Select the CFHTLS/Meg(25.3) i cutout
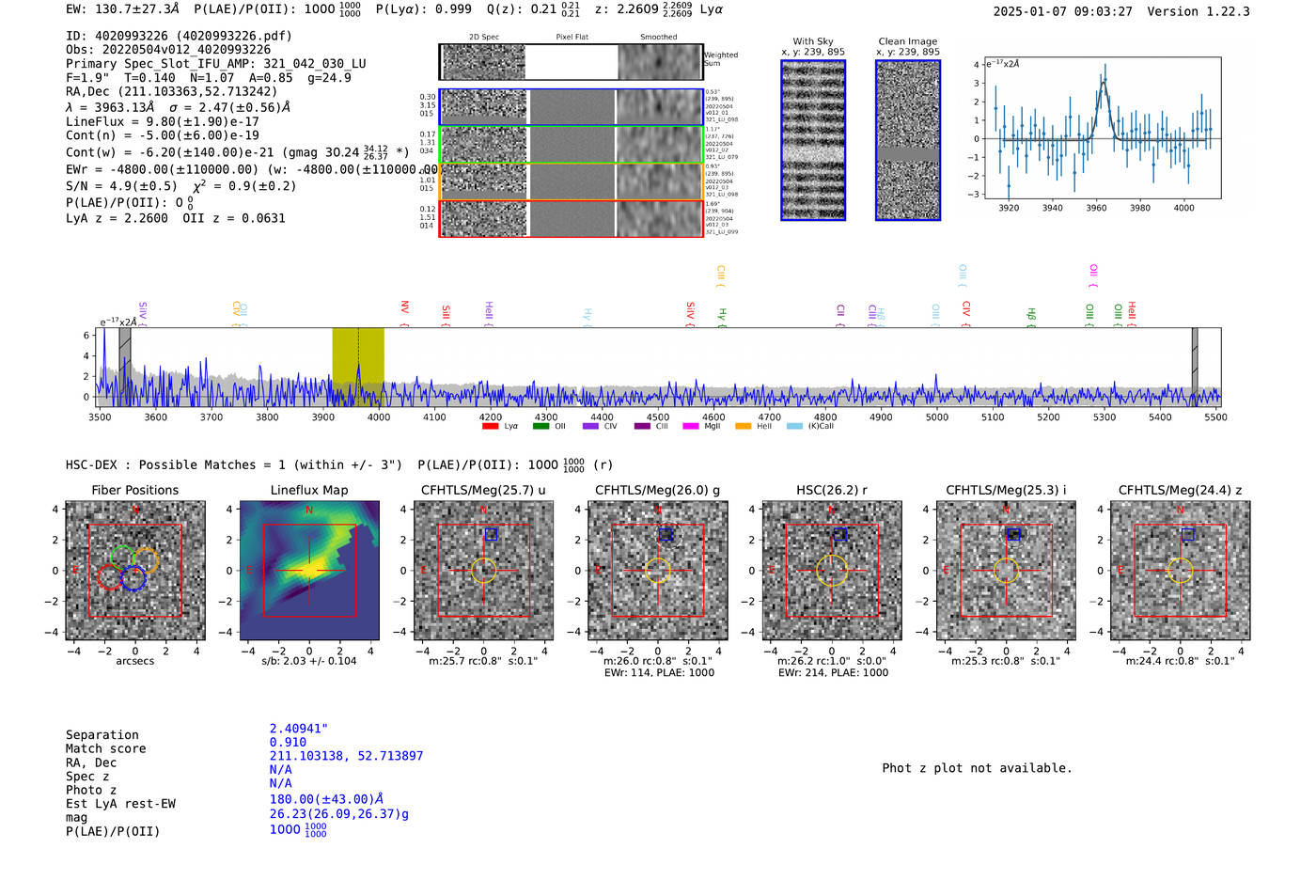 click(1006, 571)
